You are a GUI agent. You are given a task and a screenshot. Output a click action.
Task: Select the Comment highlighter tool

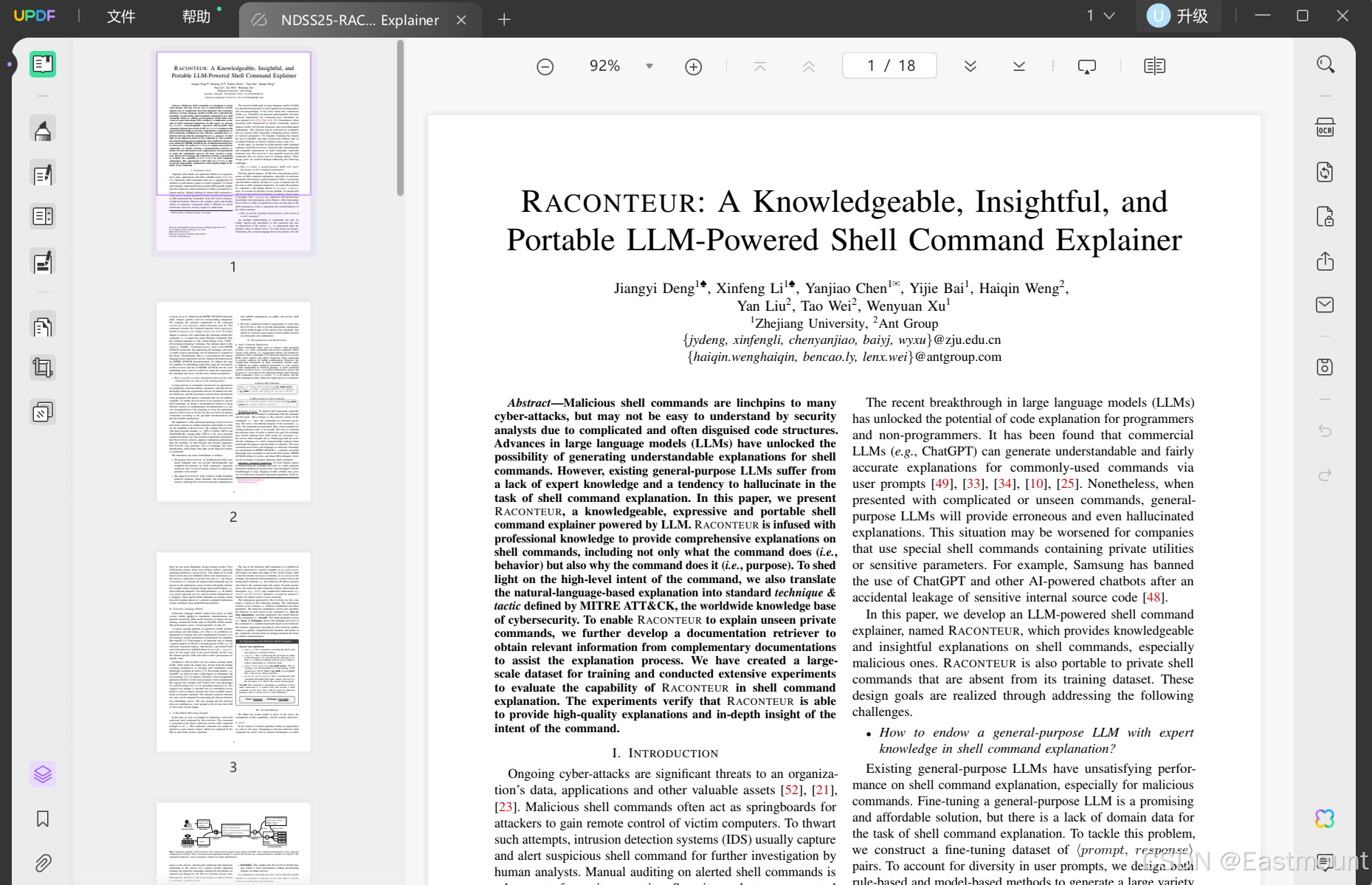43,129
